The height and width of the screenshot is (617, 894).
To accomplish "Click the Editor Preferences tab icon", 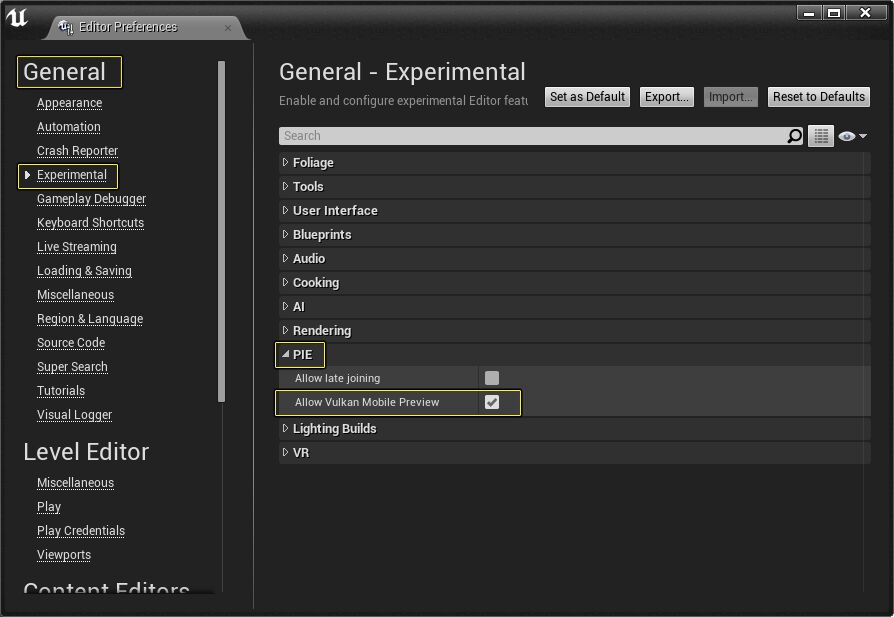I will point(65,27).
